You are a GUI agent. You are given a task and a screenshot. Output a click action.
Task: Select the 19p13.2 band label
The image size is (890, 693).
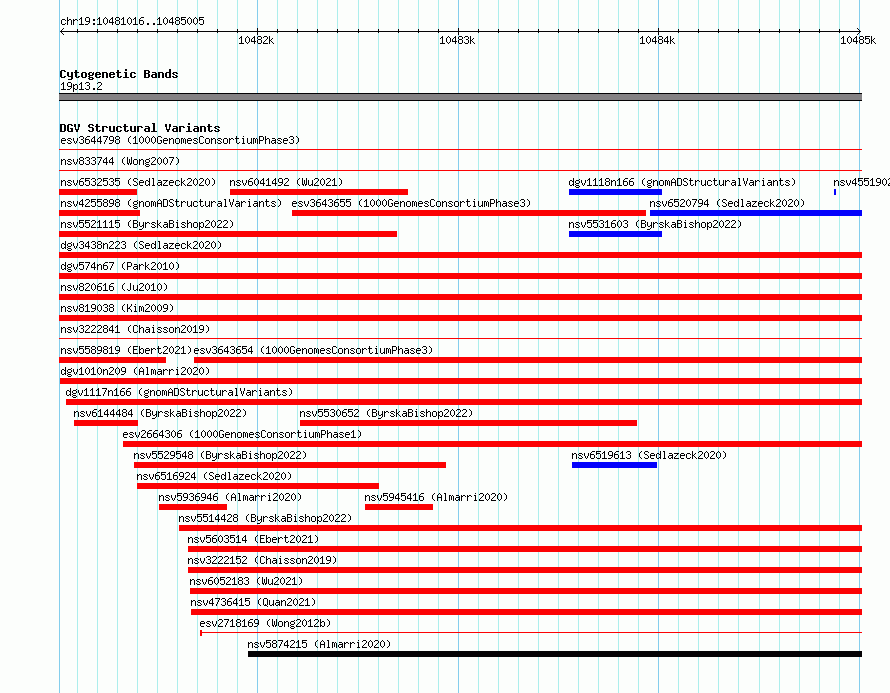pos(81,86)
